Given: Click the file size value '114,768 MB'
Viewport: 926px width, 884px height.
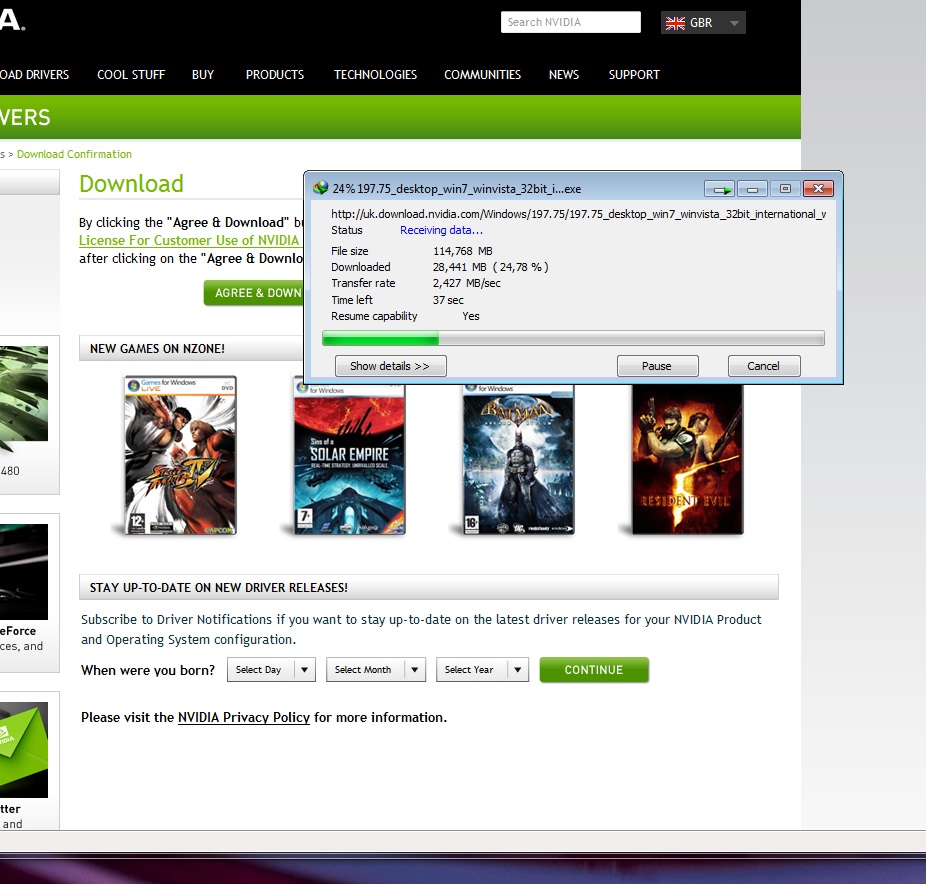Looking at the screenshot, I should (462, 251).
